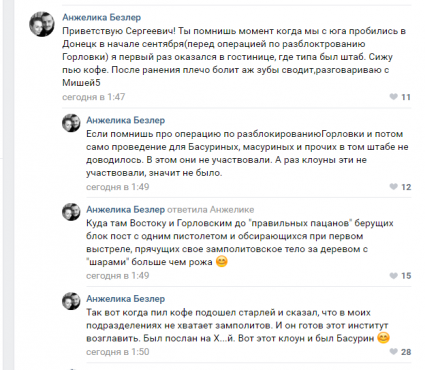The height and width of the screenshot is (370, 425).
Task: Click timestamp 'сегодня в 1:47'
Action: (x=94, y=97)
